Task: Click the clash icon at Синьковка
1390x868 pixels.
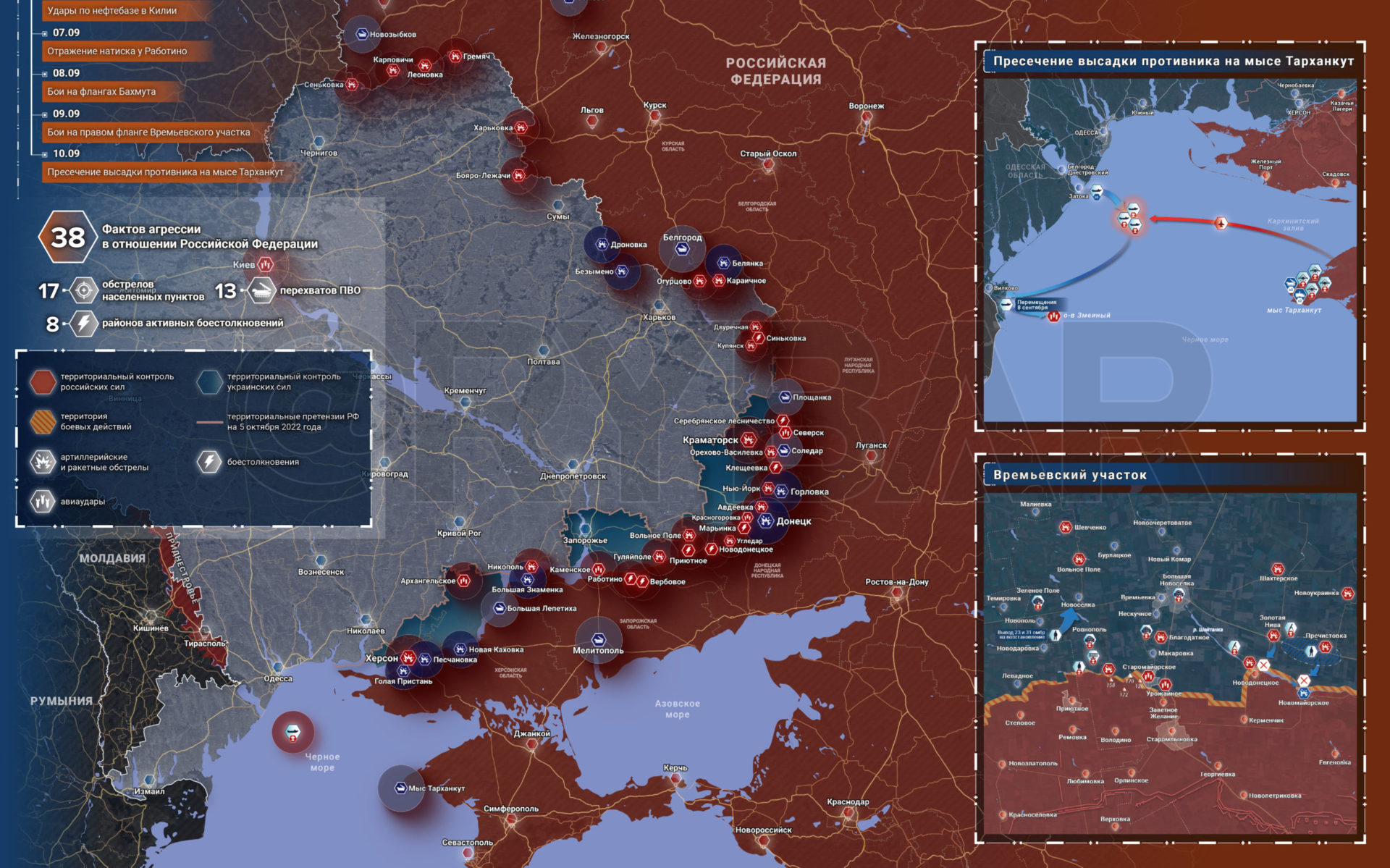Action: 758,338
